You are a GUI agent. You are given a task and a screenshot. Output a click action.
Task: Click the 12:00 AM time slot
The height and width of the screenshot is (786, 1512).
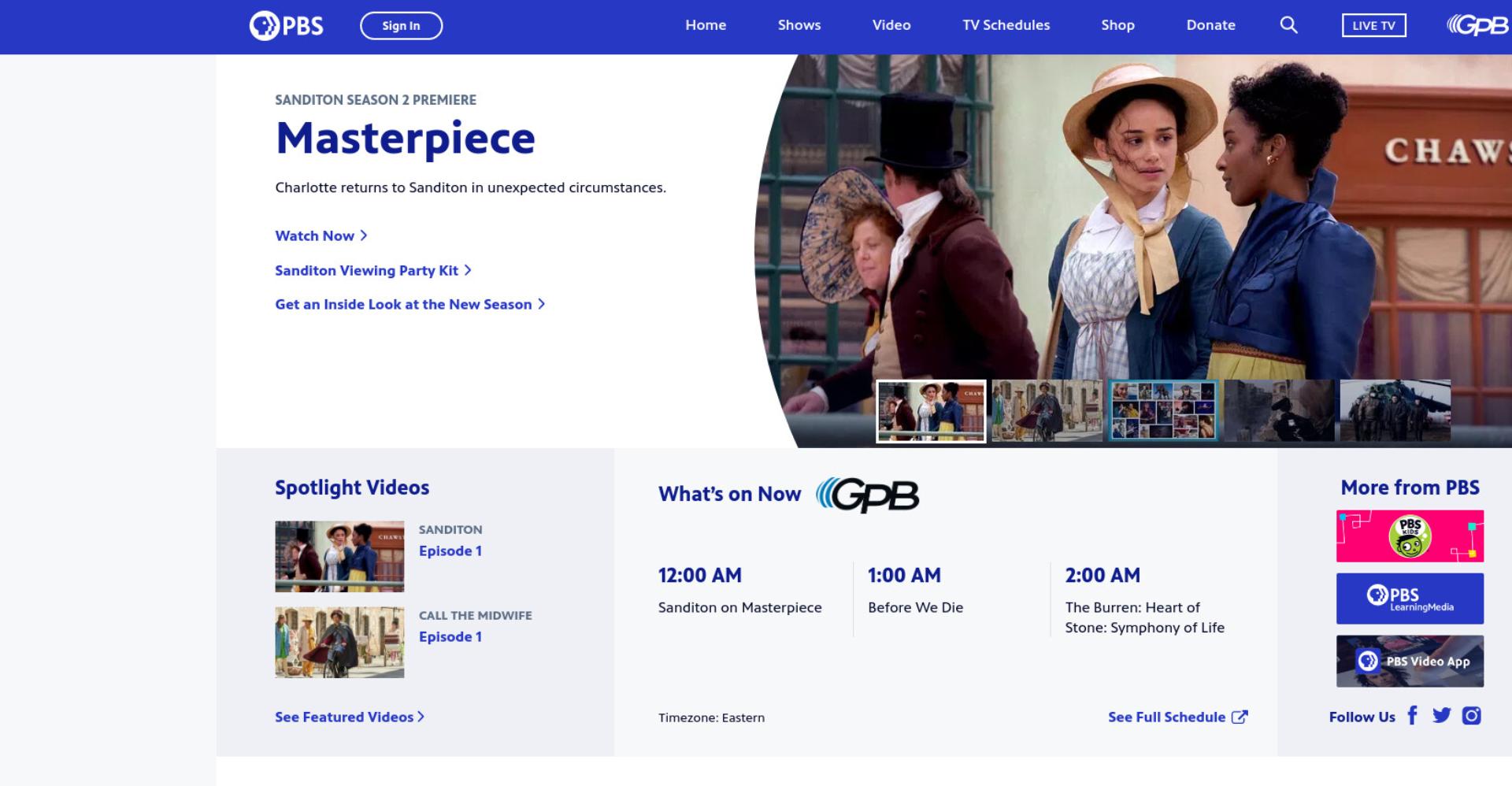click(699, 575)
